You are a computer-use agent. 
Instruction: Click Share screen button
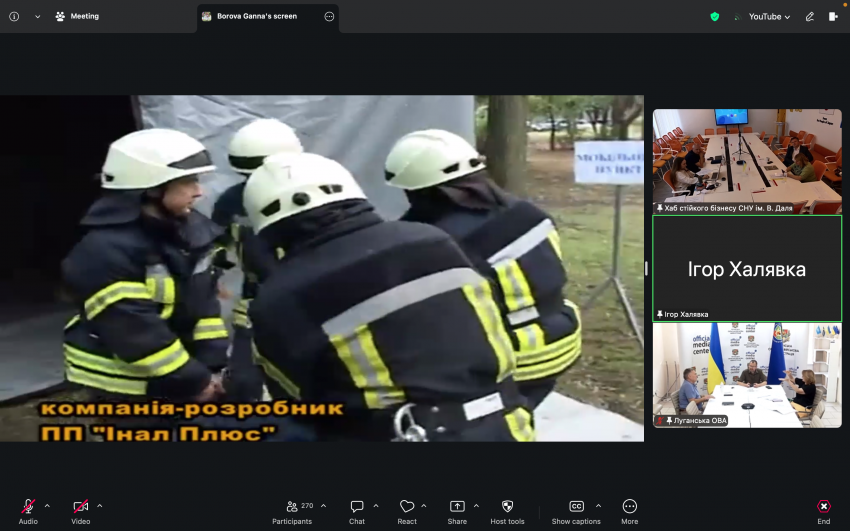coord(457,511)
